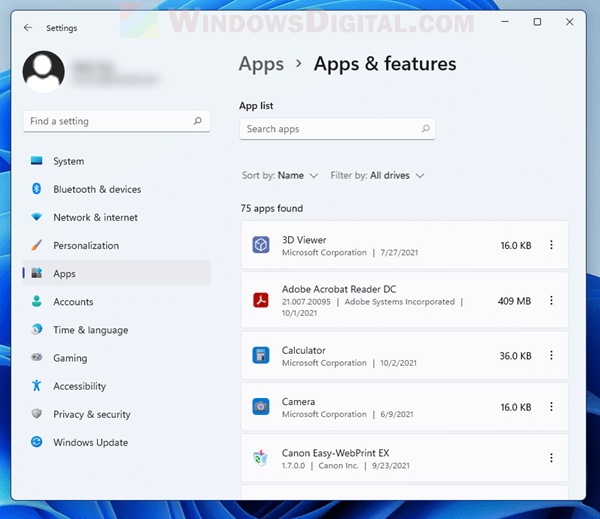Image resolution: width=600 pixels, height=519 pixels.
Task: Click the System monitor icon
Action: tap(37, 161)
